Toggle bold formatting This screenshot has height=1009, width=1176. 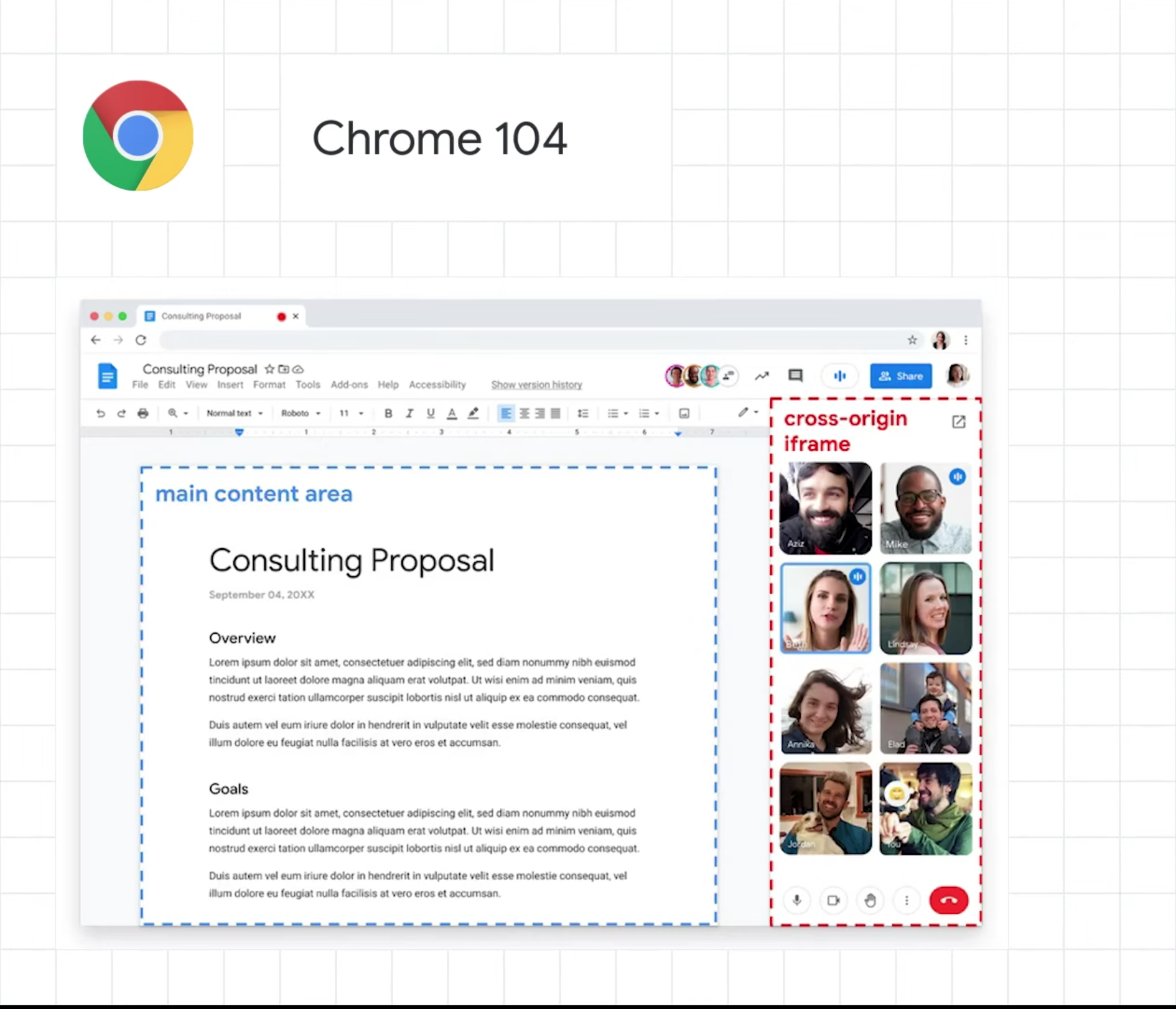(388, 413)
